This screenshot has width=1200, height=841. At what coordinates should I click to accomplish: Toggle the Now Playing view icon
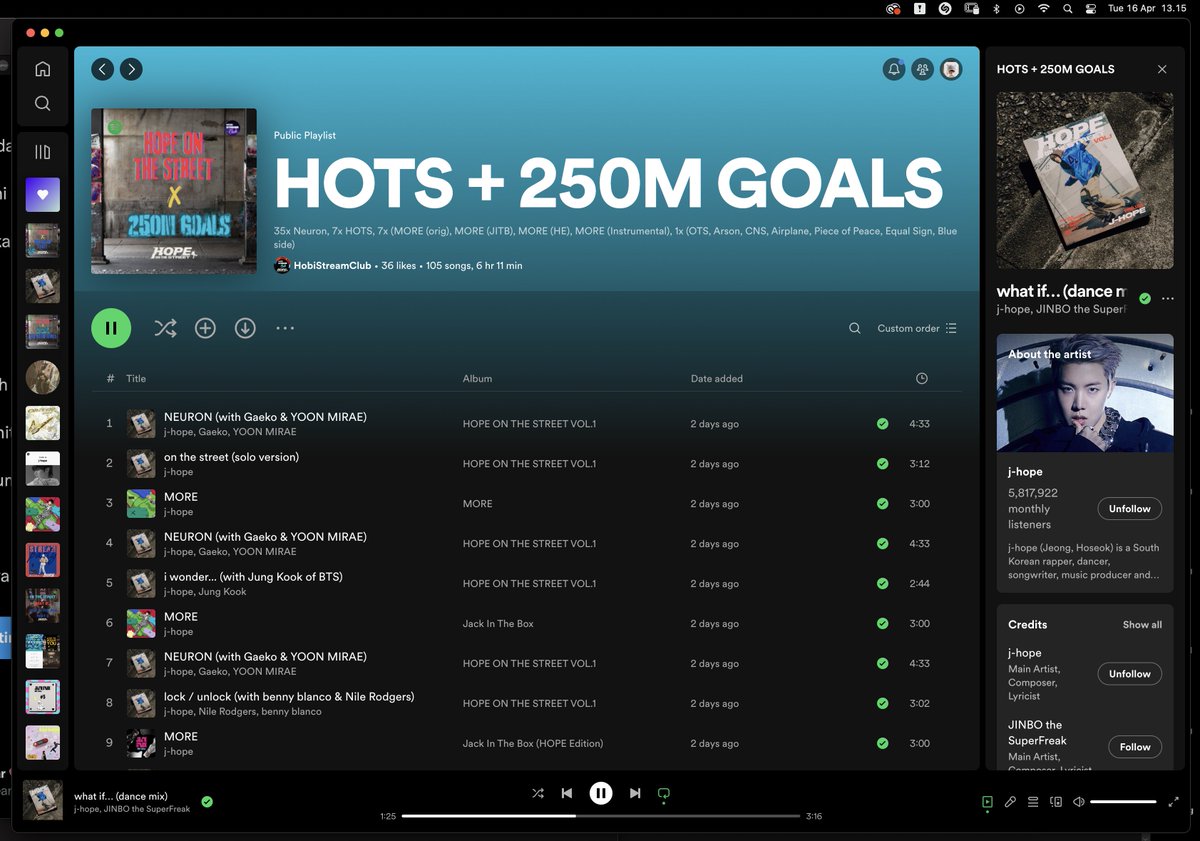[x=987, y=802]
